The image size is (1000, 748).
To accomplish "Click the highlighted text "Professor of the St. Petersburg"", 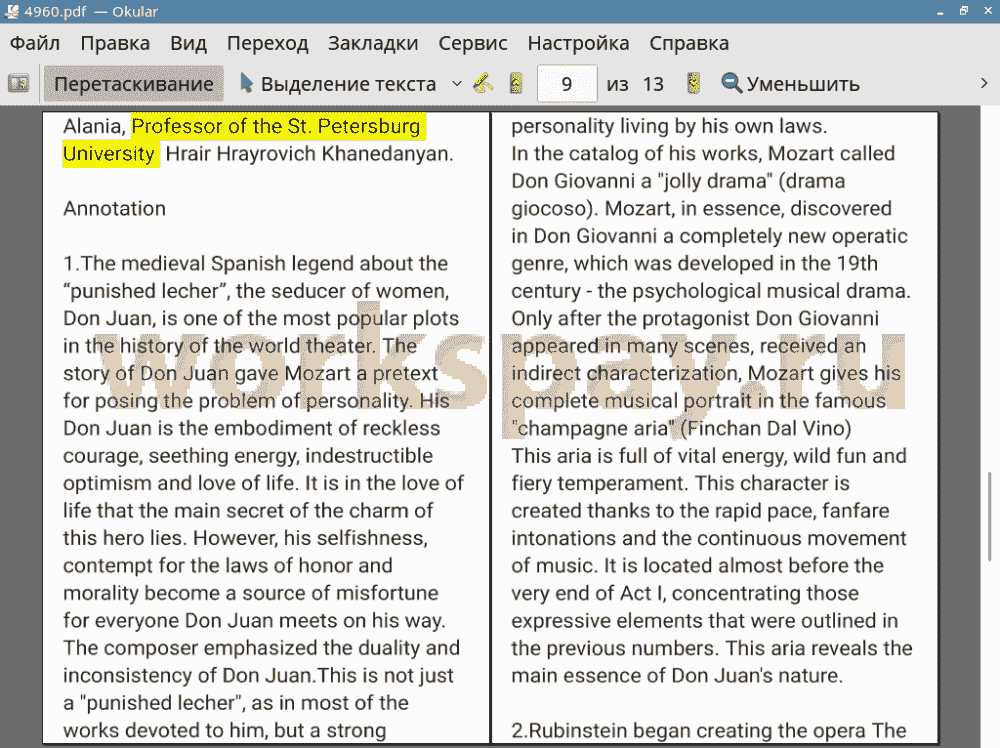I will point(276,126).
